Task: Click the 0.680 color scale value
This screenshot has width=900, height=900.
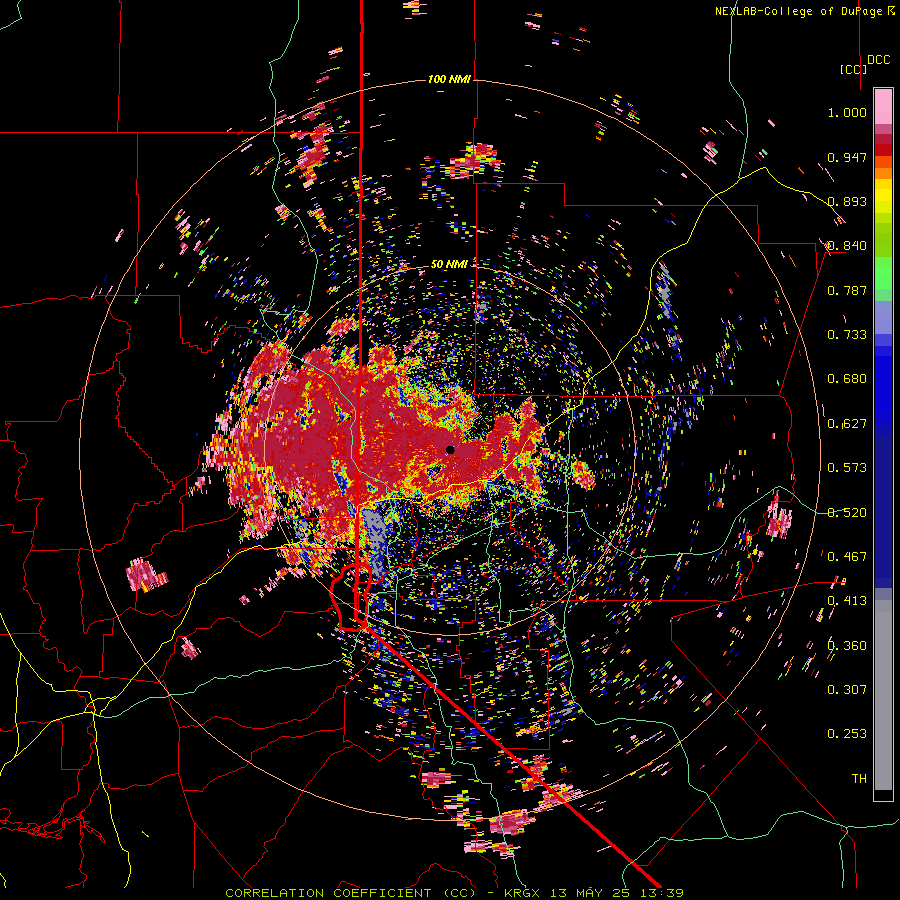Action: pyautogui.click(x=847, y=379)
